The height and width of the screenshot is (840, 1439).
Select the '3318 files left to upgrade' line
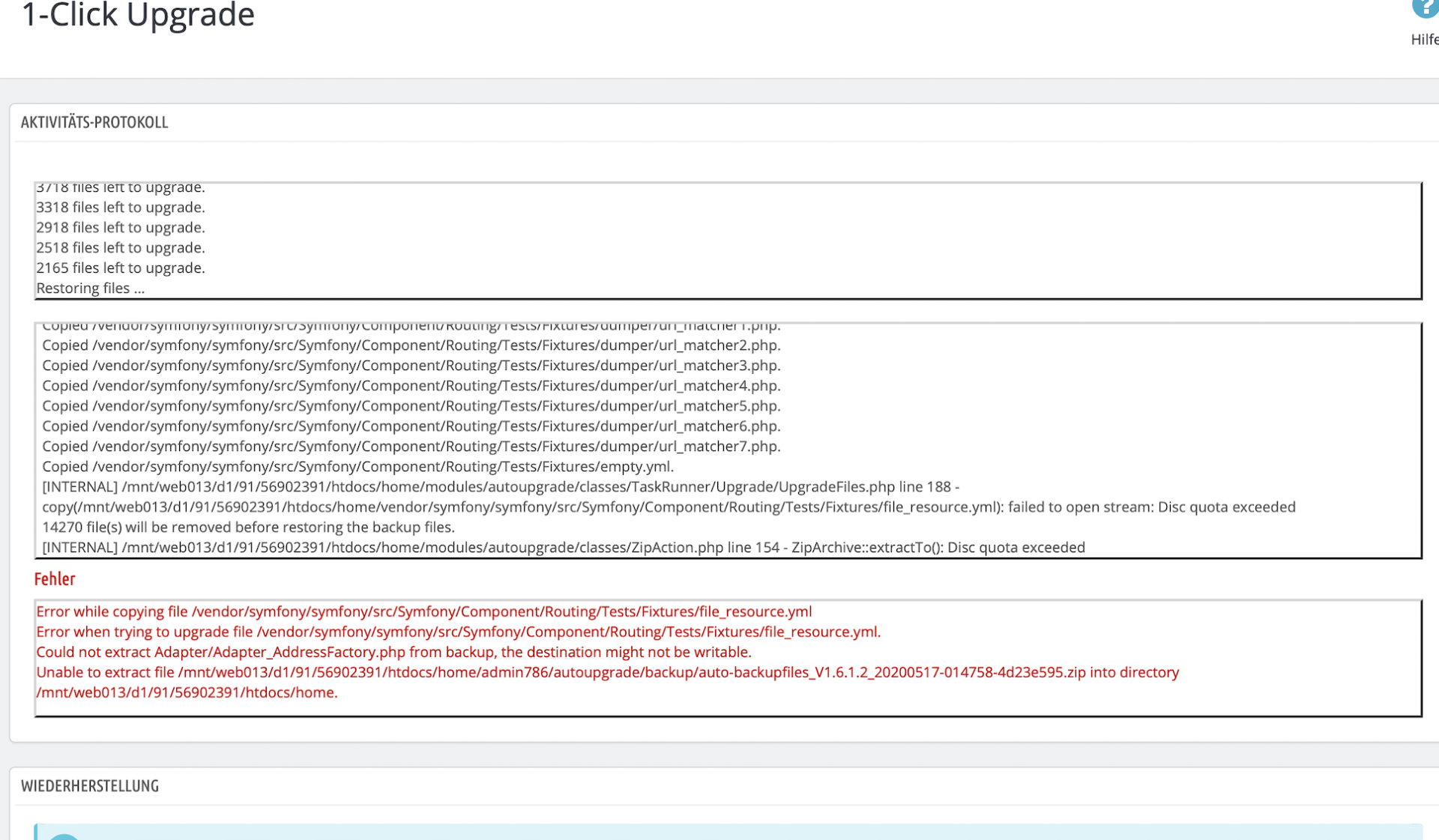121,208
